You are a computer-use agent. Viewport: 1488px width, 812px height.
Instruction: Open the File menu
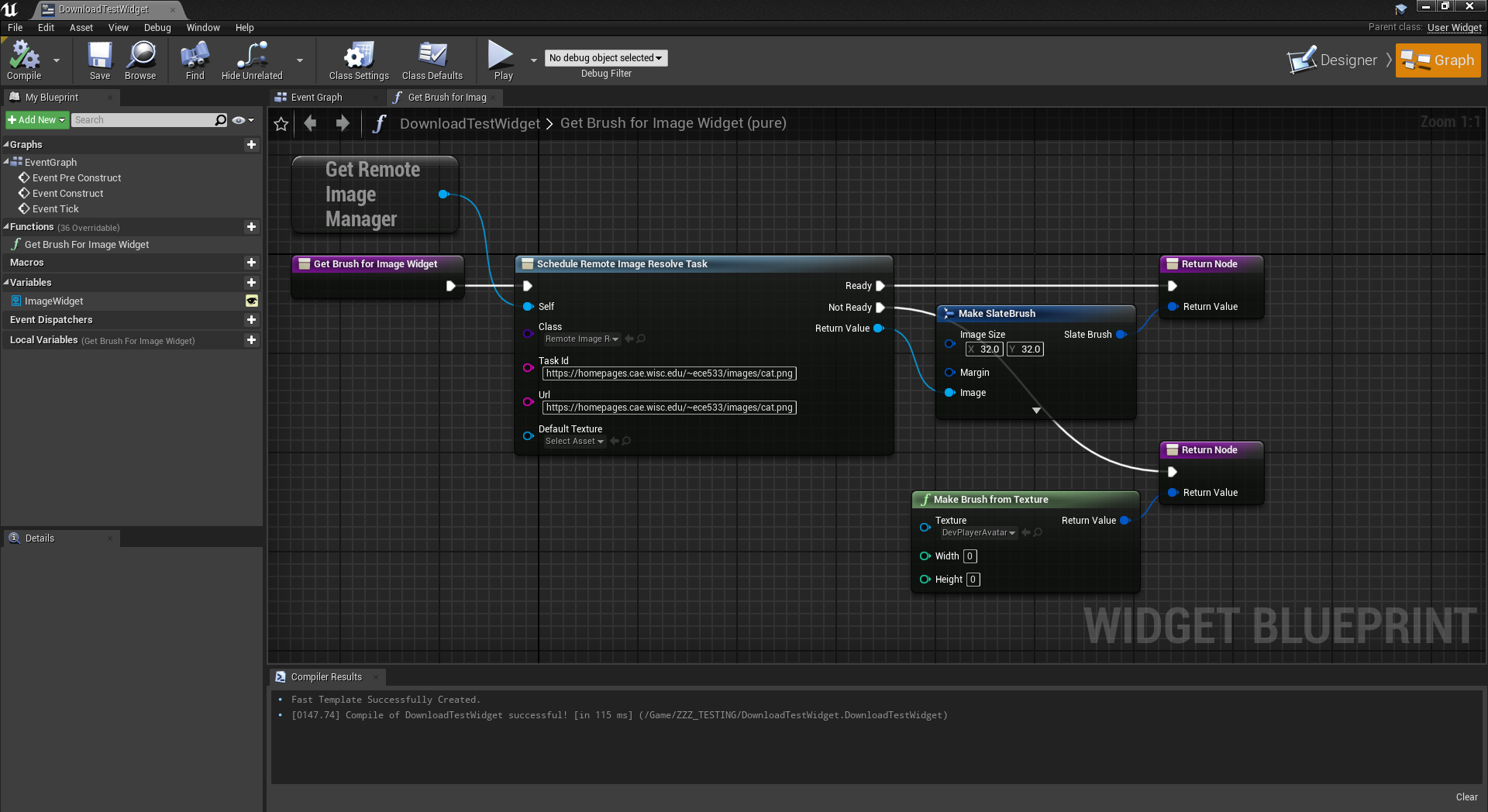(15, 28)
